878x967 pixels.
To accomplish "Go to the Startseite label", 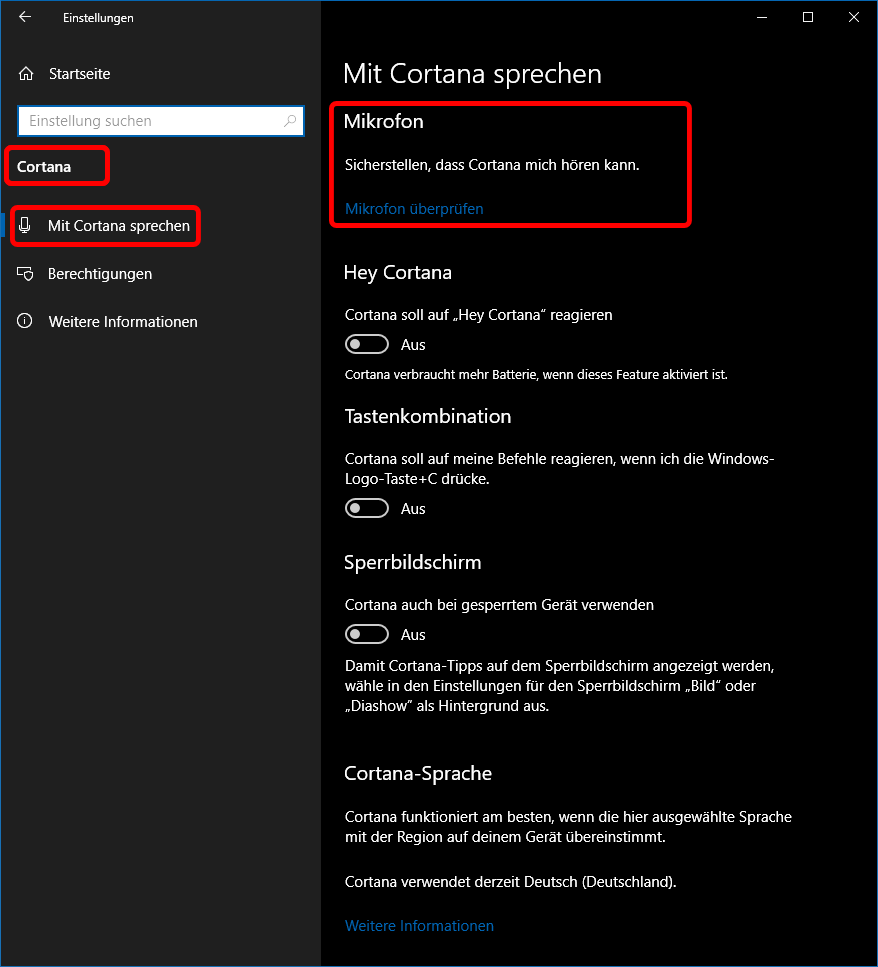I will click(x=79, y=74).
